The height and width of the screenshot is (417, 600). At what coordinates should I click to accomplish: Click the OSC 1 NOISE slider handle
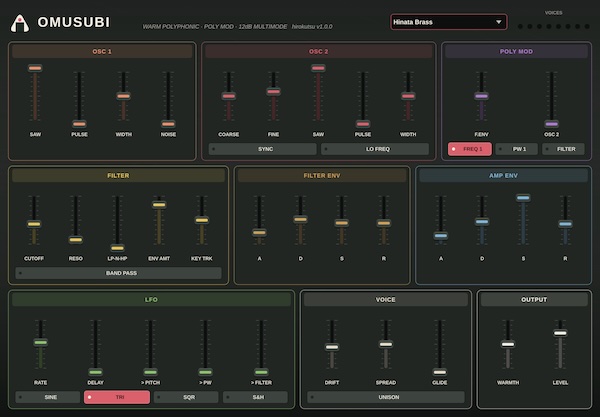168,124
